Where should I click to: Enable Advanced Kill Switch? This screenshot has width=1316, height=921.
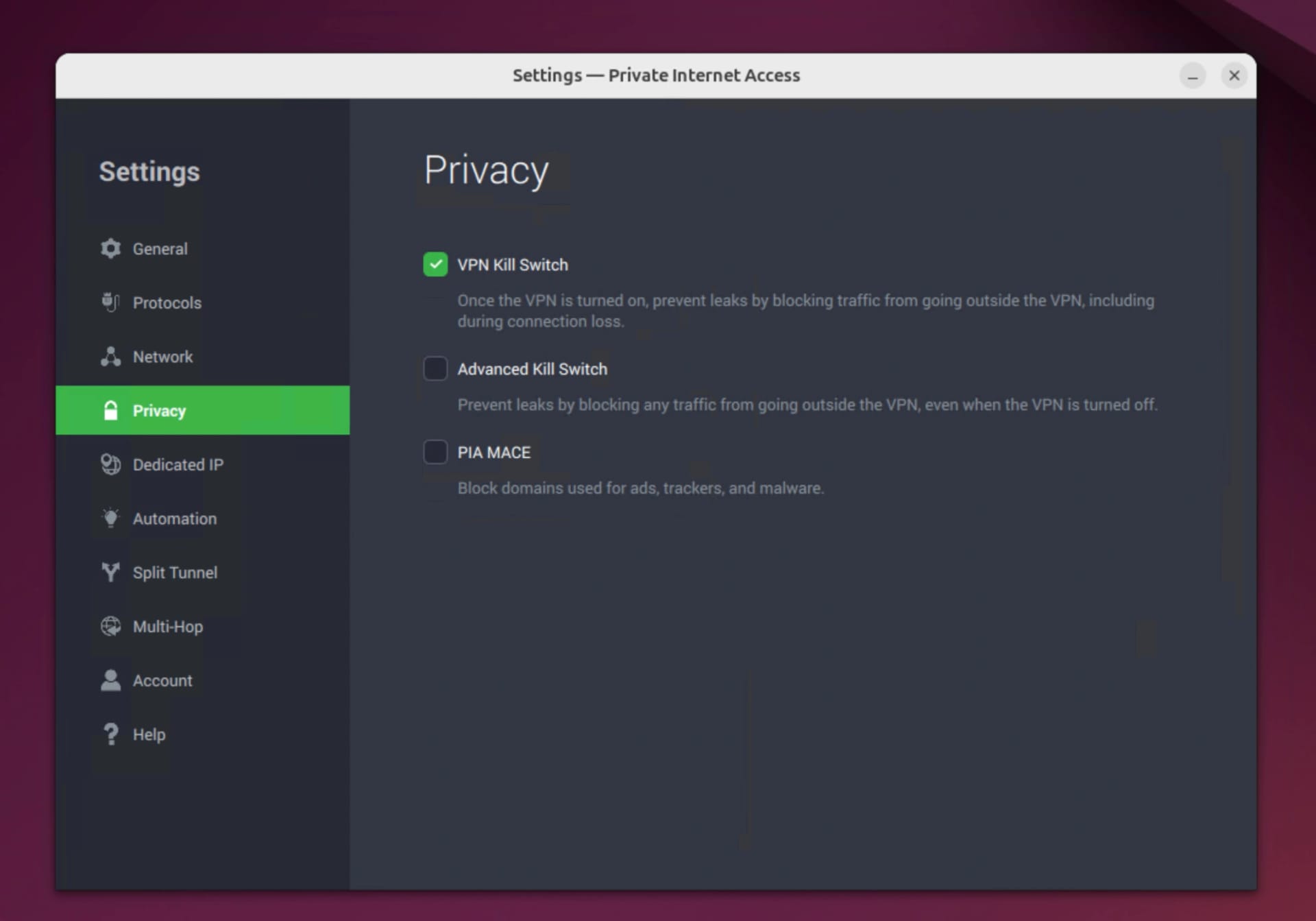[435, 369]
